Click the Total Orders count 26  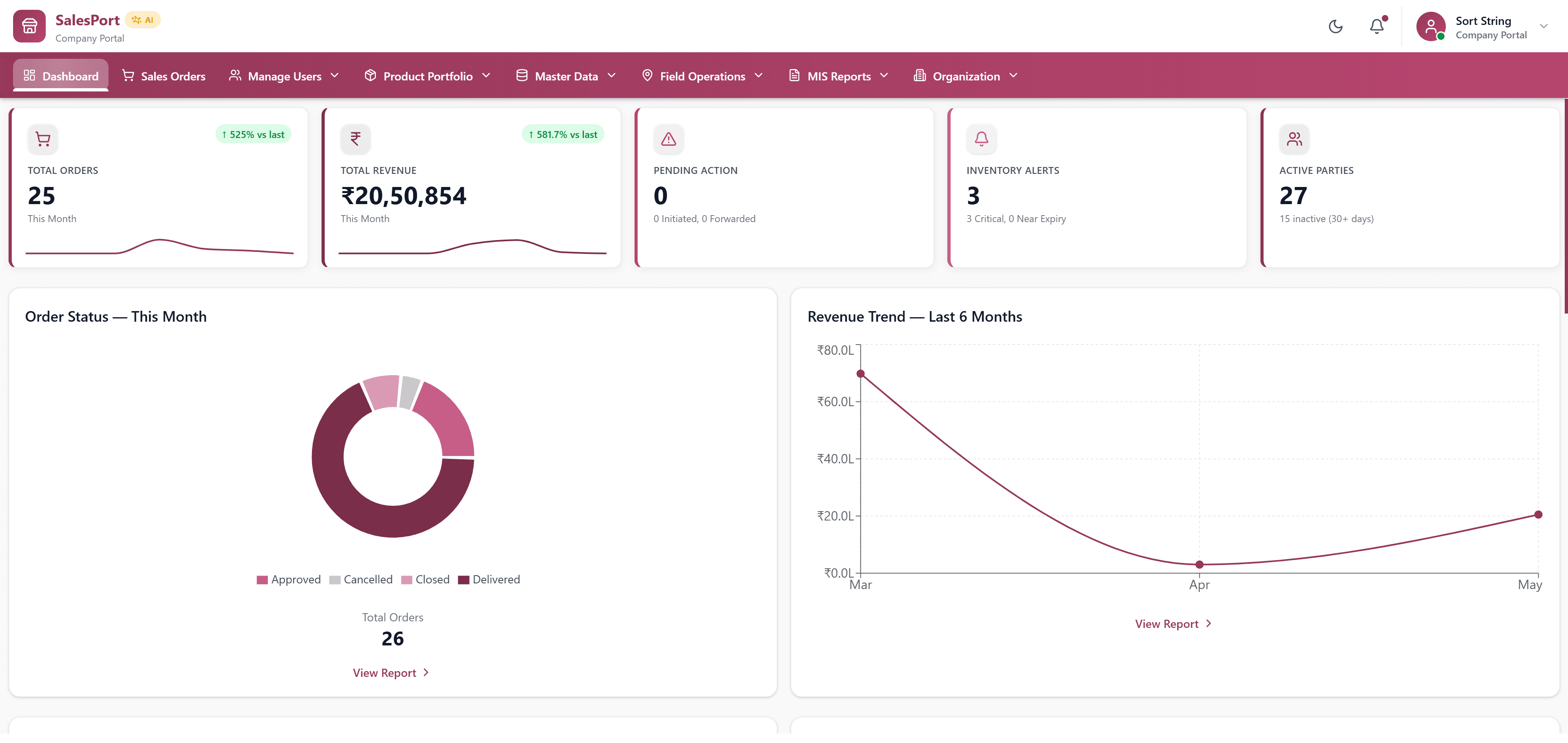pyautogui.click(x=392, y=639)
